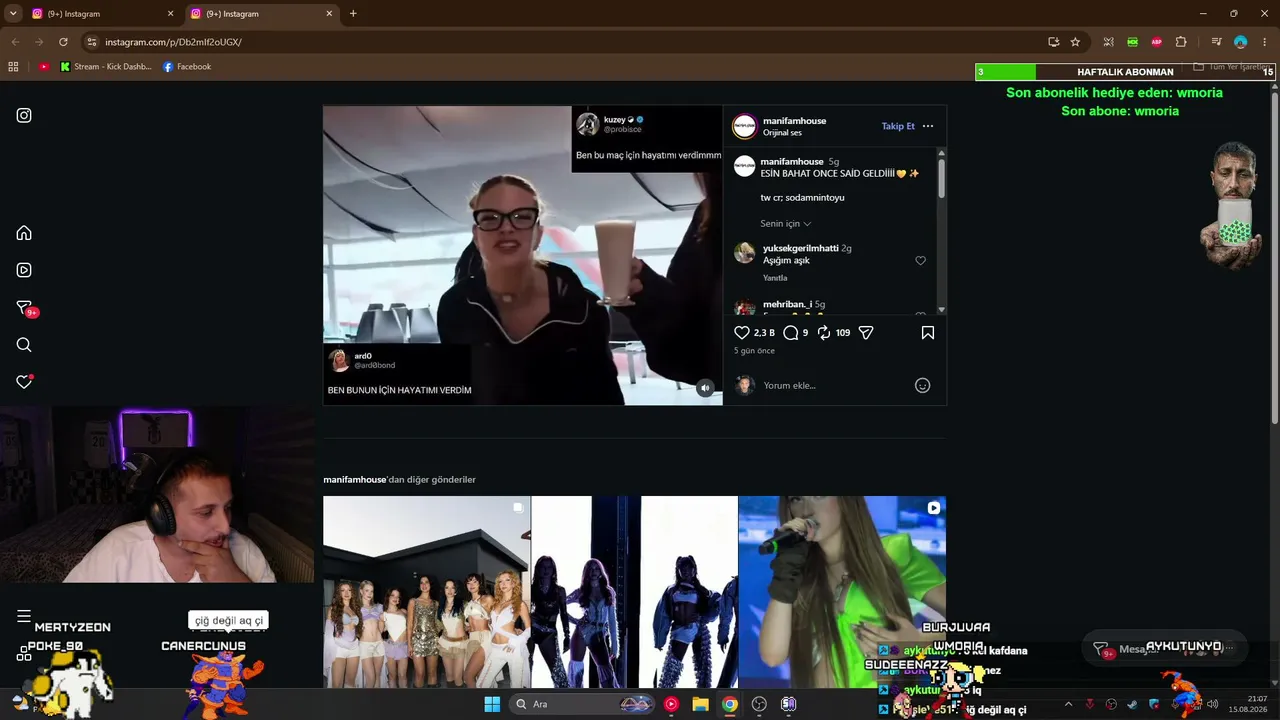Viewport: 1280px width, 720px height.
Task: Mute or unmute the video audio
Action: (705, 388)
